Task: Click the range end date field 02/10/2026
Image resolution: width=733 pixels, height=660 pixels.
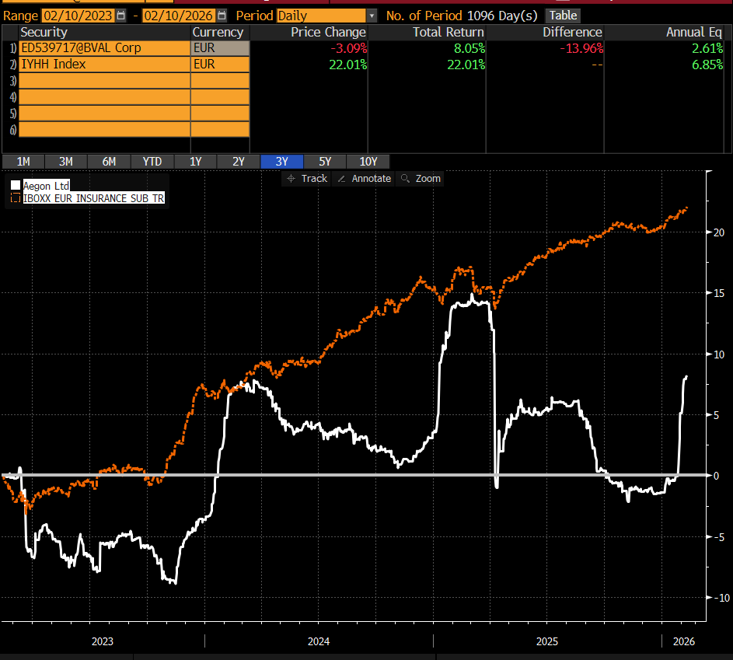Action: coord(177,16)
